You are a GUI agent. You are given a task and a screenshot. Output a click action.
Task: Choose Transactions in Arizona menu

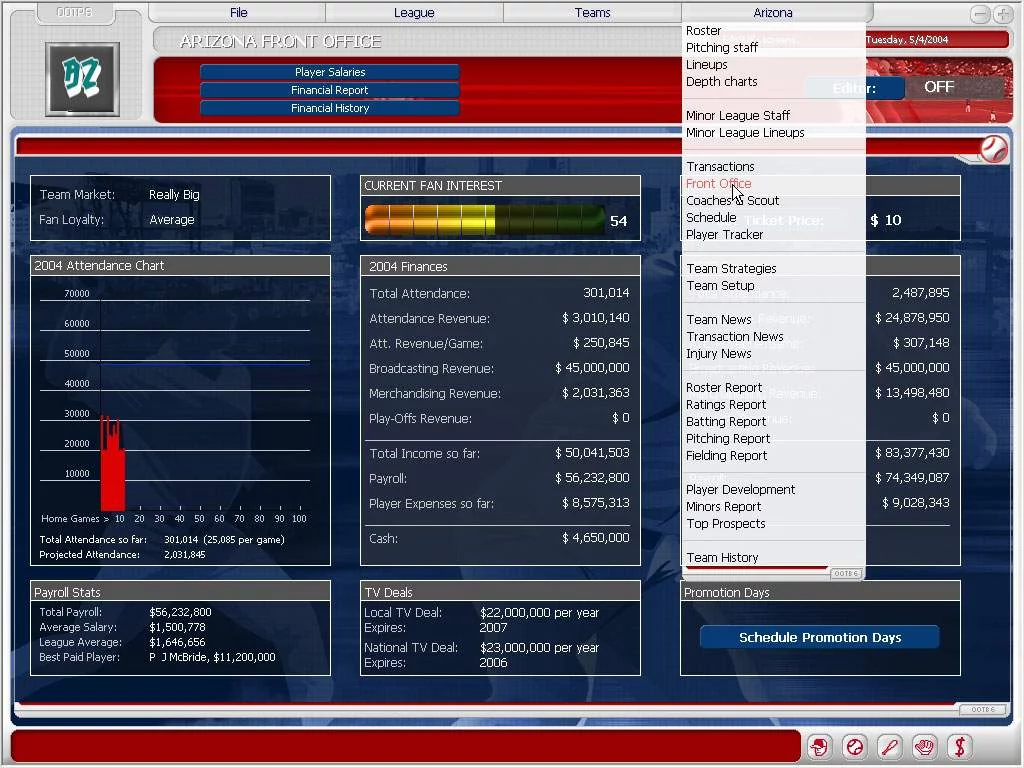[x=720, y=167]
